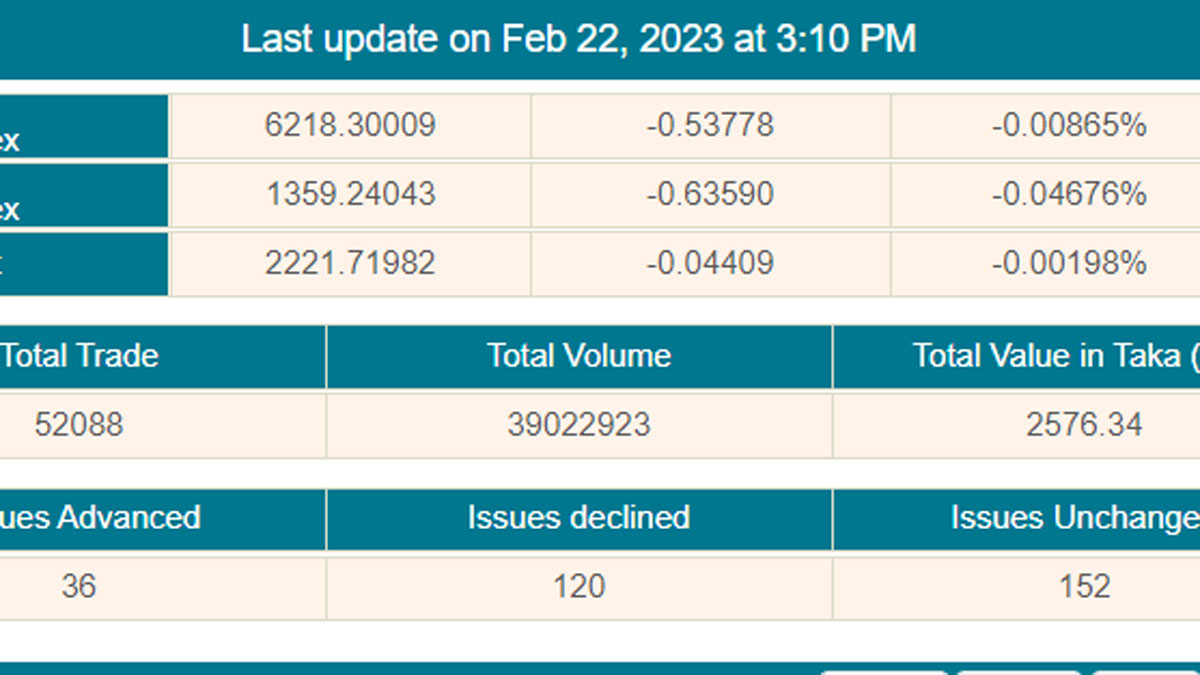Click the Last update timestamp banner
The image size is (1200, 675).
click(x=579, y=39)
